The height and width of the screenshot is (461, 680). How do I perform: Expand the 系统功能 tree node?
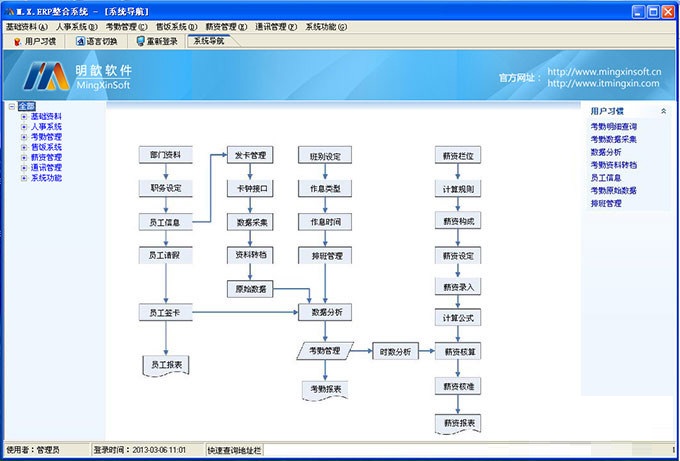click(x=24, y=178)
